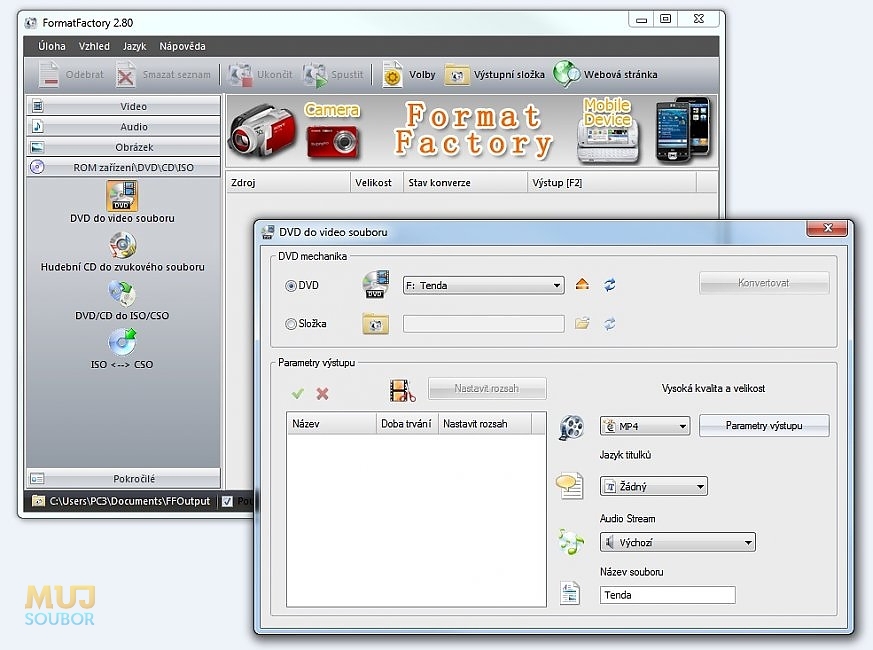The width and height of the screenshot is (873, 650).
Task: Open the Jazyk menu
Action: pyautogui.click(x=134, y=46)
